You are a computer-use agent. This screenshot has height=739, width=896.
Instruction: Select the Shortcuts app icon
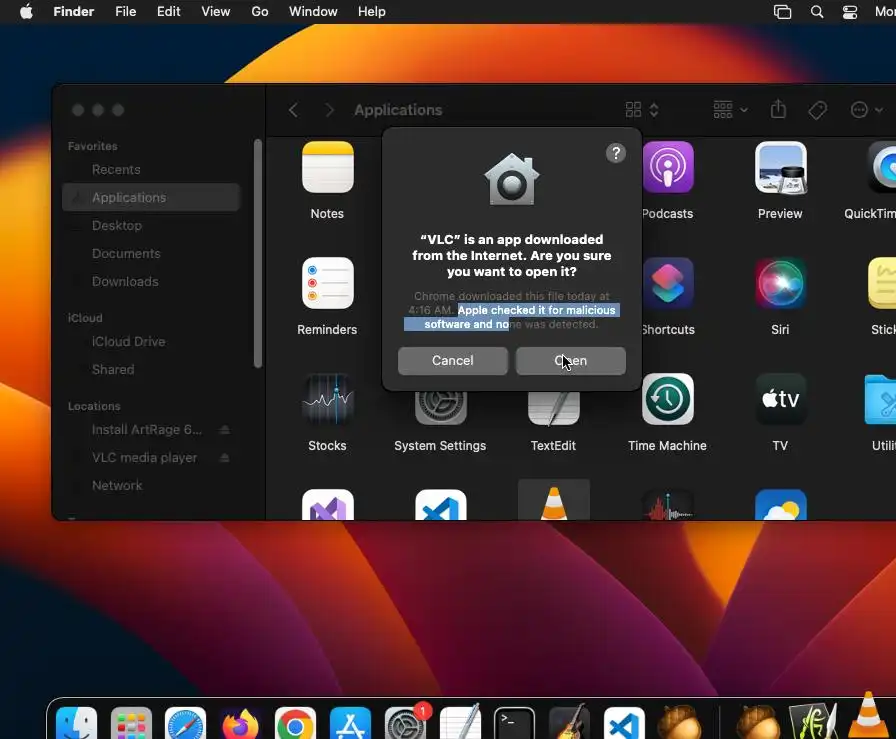(668, 283)
